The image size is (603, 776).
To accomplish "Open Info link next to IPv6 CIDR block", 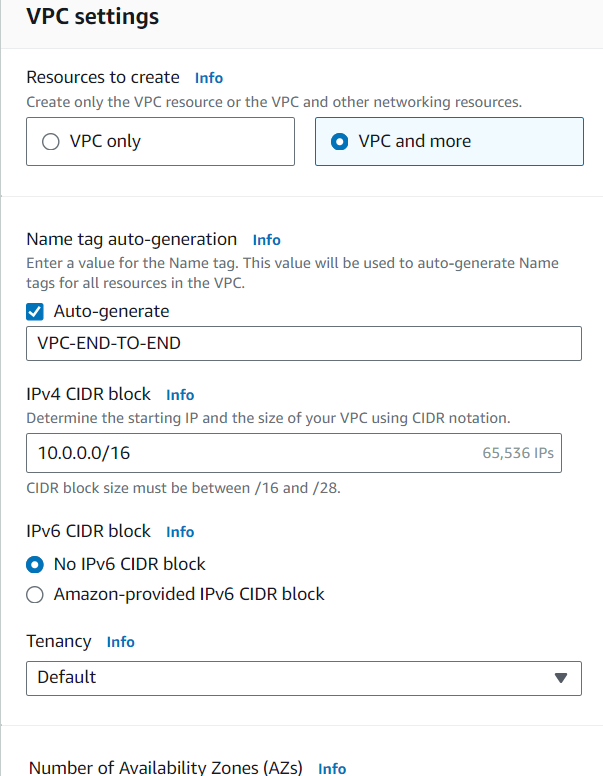I will [x=180, y=532].
